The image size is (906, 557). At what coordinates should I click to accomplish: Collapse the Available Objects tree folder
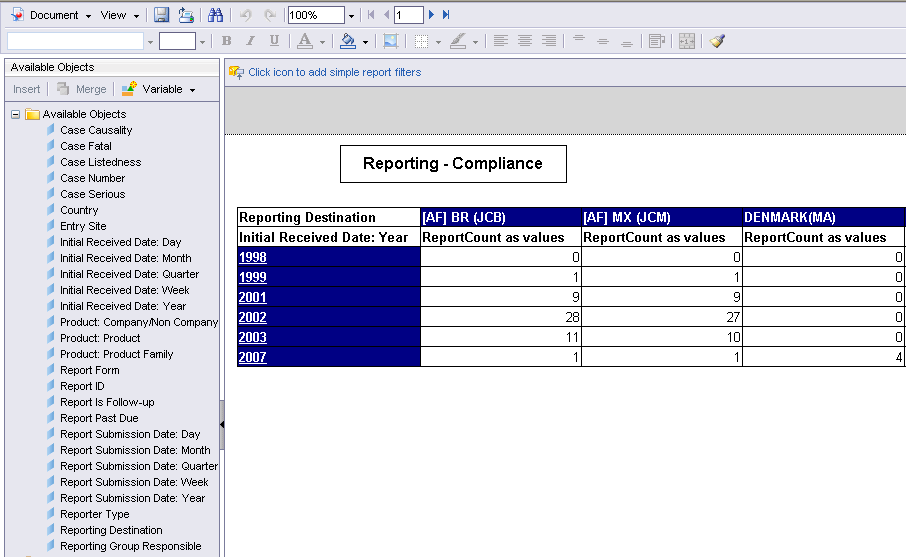tap(16, 114)
